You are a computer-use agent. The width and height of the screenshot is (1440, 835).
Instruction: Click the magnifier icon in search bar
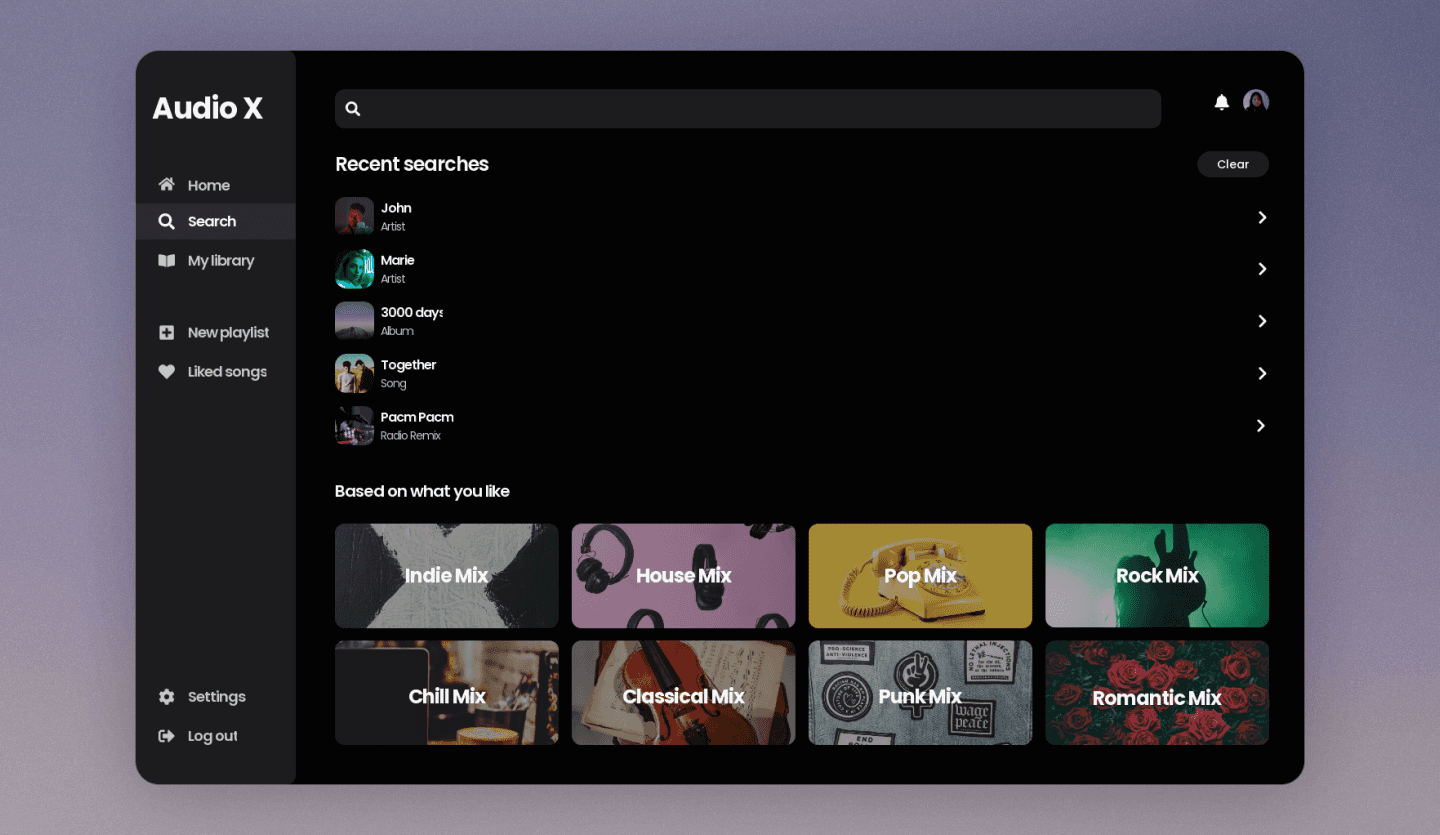(353, 109)
